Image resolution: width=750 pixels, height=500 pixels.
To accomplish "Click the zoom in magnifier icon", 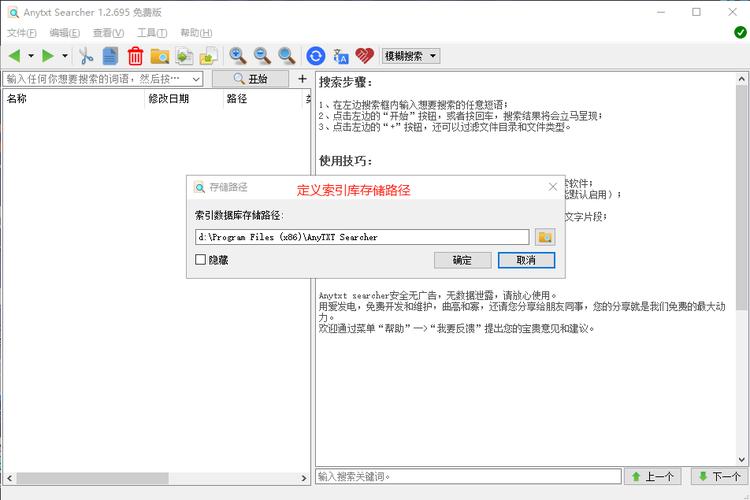I will [x=238, y=56].
